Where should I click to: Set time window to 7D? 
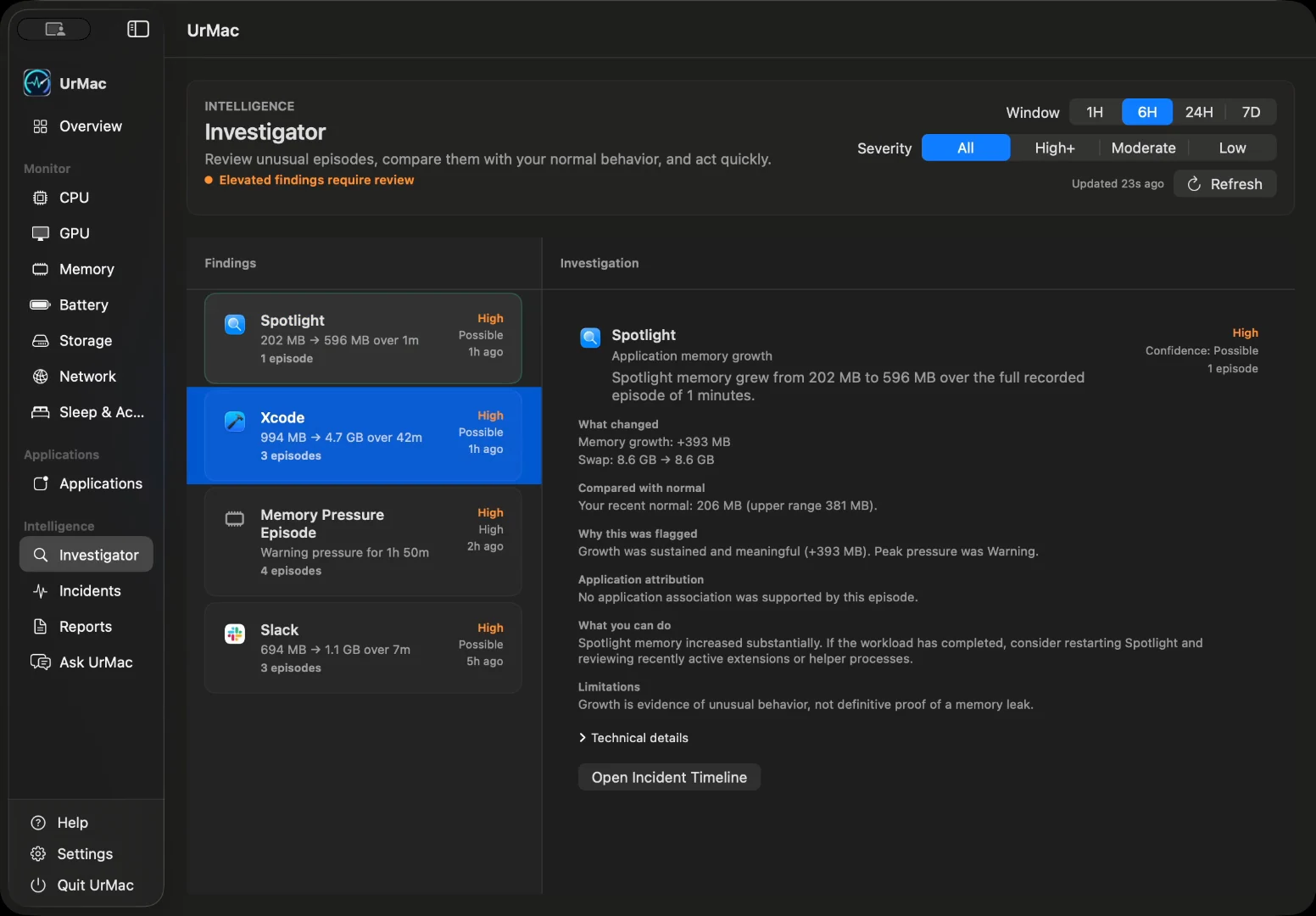[x=1251, y=112]
